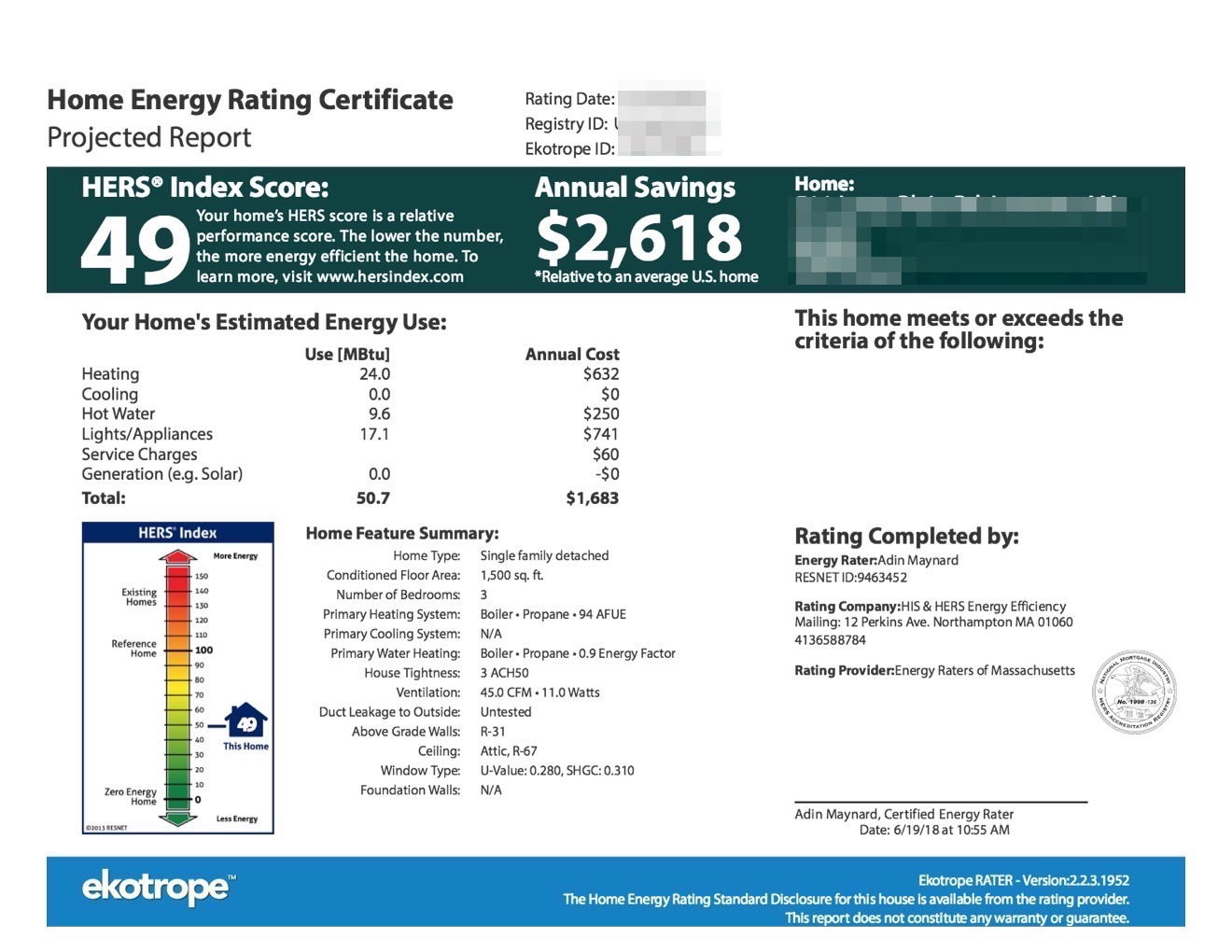This screenshot has width=1232, height=952.
Task: Click the phone number 4136588784
Action: tap(830, 640)
